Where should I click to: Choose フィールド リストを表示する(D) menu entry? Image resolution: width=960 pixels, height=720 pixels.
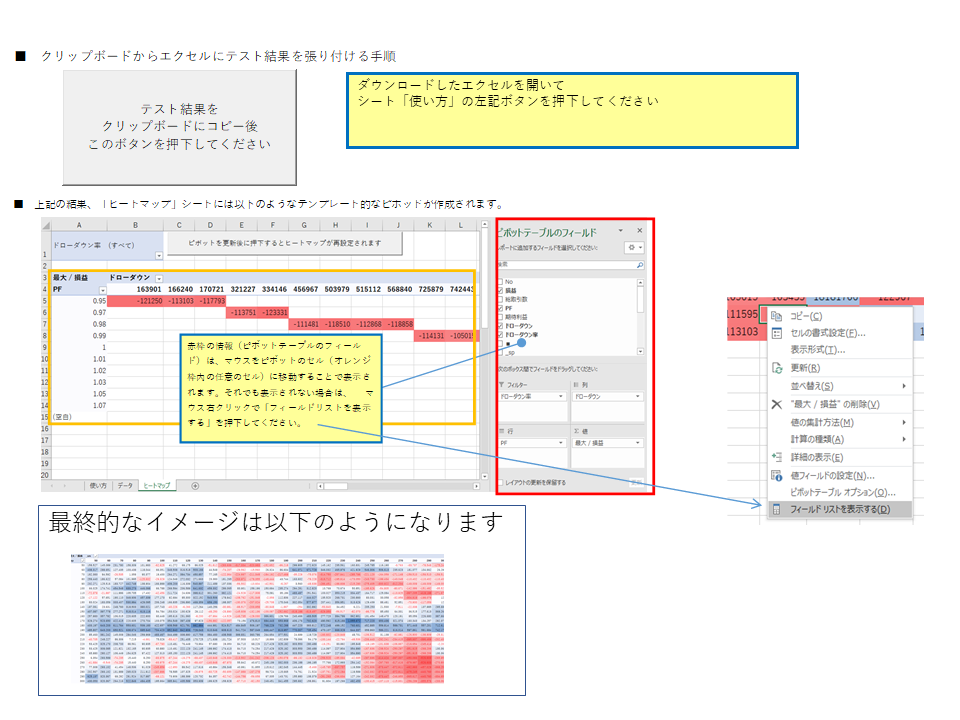(x=840, y=509)
